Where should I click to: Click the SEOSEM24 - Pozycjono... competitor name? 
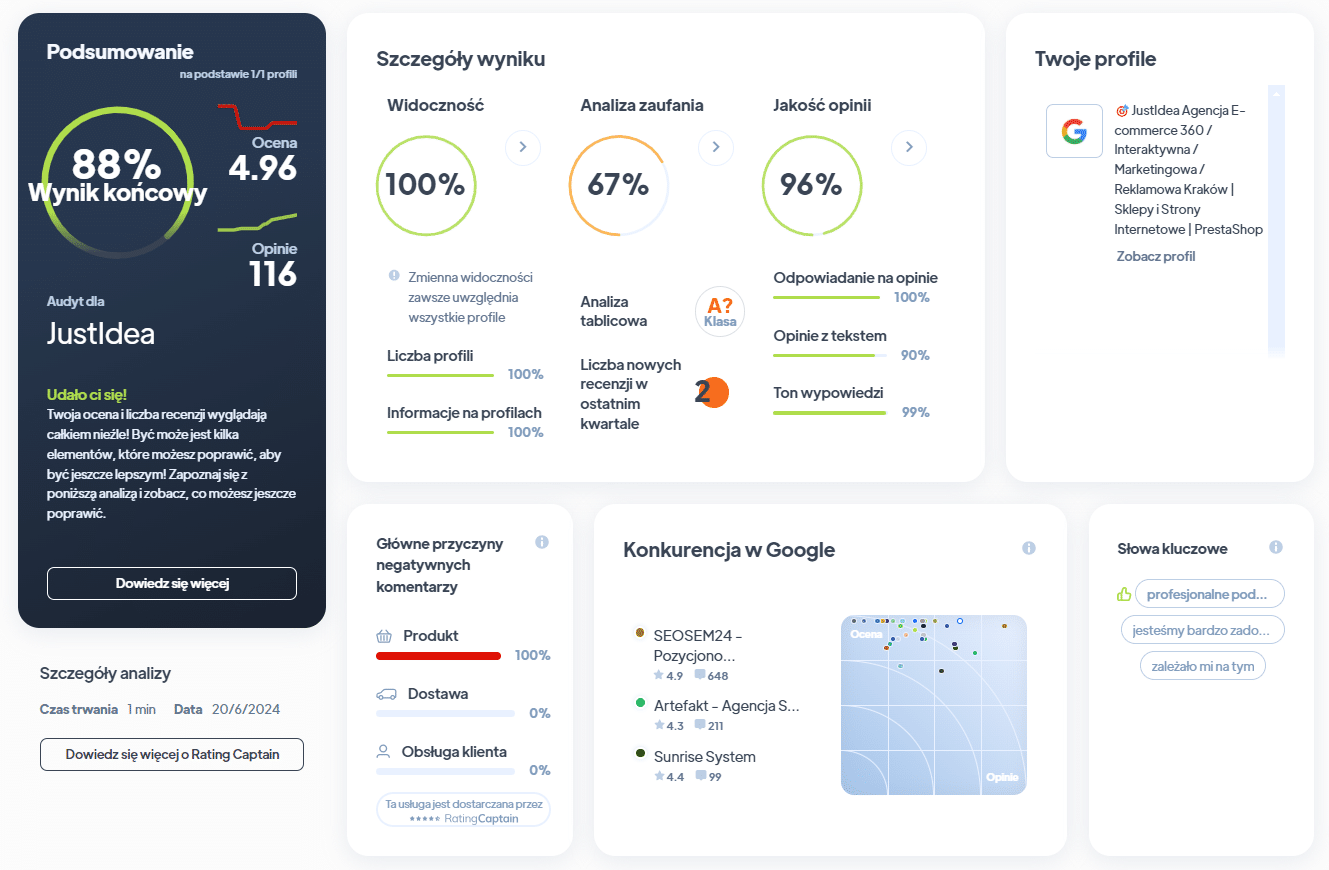click(698, 645)
